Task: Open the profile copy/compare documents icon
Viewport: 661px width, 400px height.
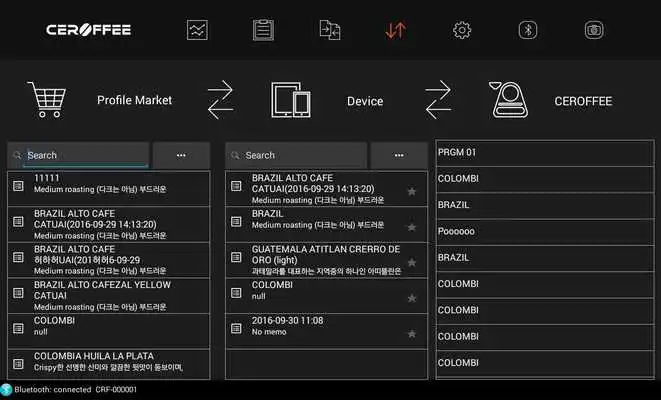Action: (330, 30)
